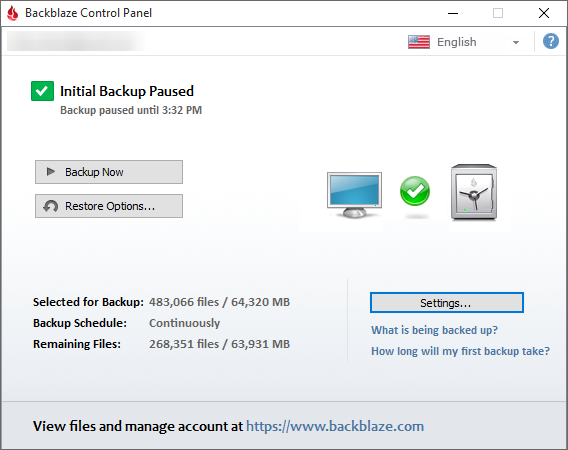Expand the English language dropdown arrow
Viewport: 568px width, 450px height.
pyautogui.click(x=516, y=42)
